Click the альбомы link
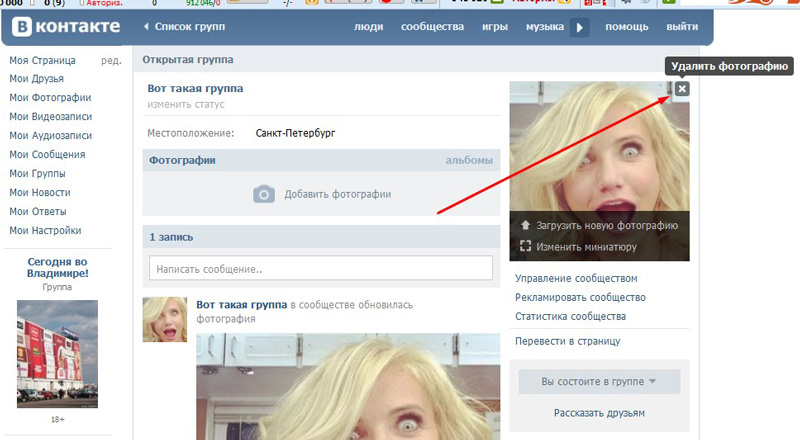 469,160
